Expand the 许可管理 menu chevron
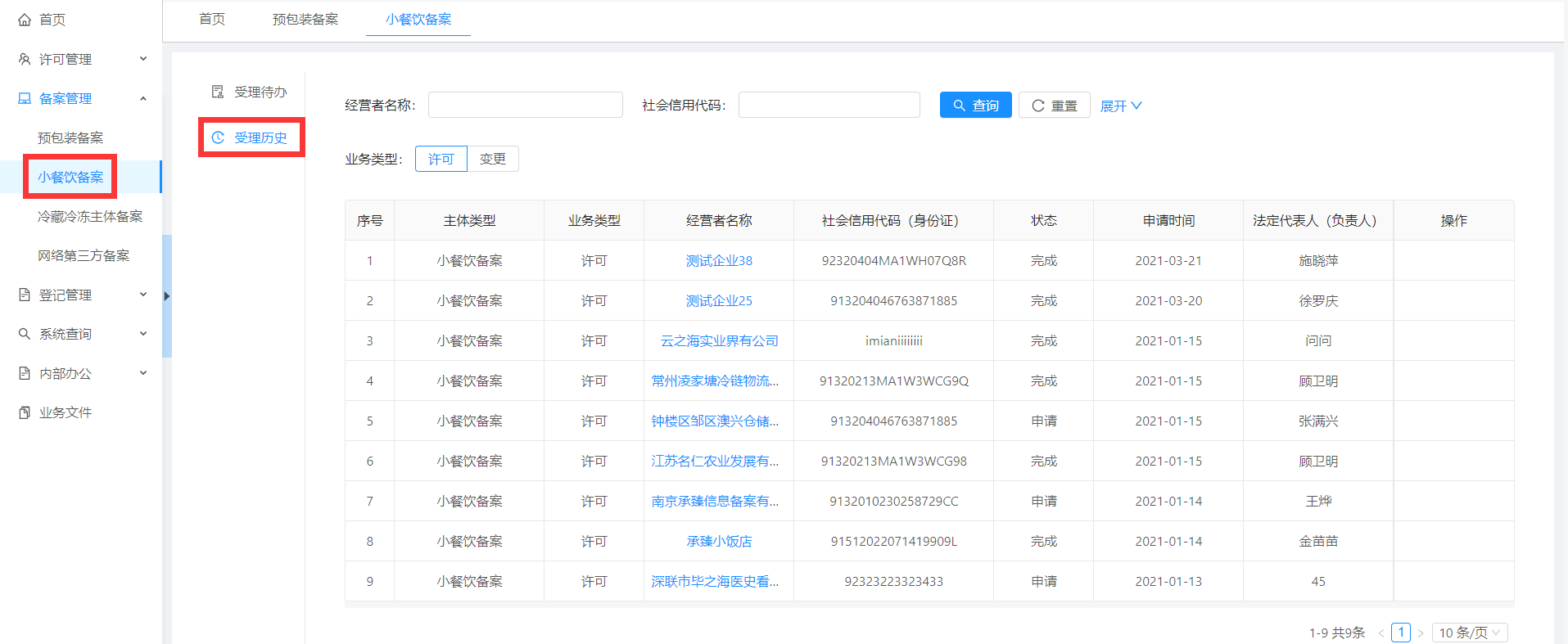 point(143,59)
